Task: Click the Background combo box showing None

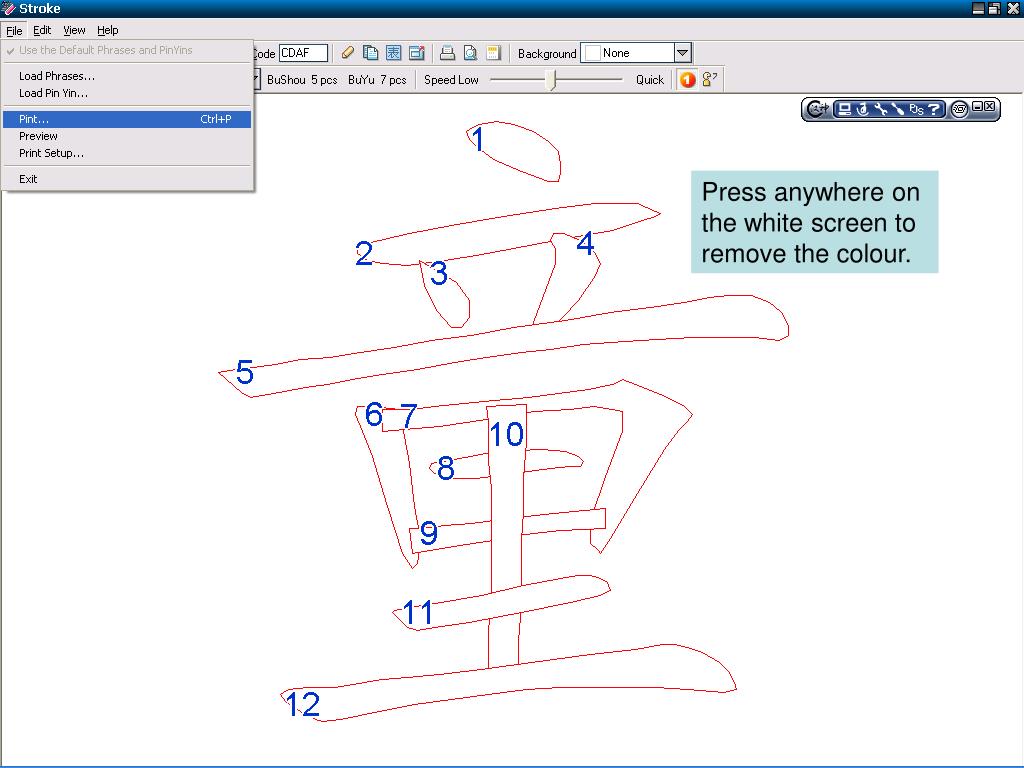Action: (635, 53)
